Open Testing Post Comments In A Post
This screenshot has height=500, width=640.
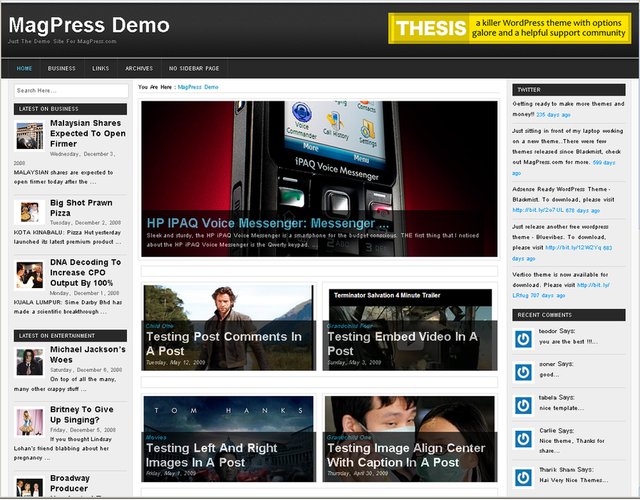tap(224, 344)
